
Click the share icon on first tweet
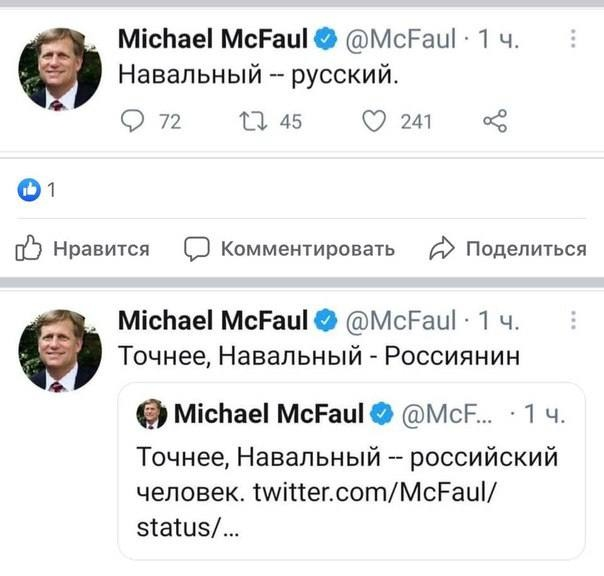[494, 122]
